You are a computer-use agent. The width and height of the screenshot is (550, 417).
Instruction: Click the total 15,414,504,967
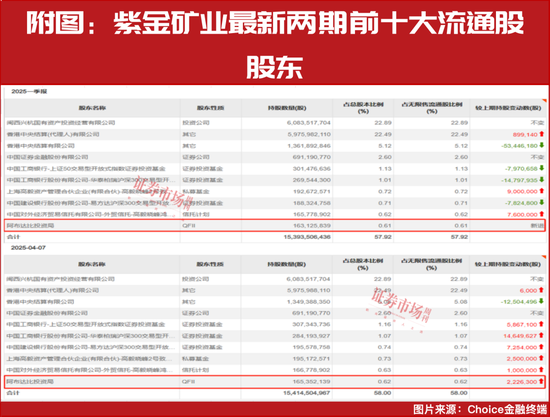click(x=307, y=393)
